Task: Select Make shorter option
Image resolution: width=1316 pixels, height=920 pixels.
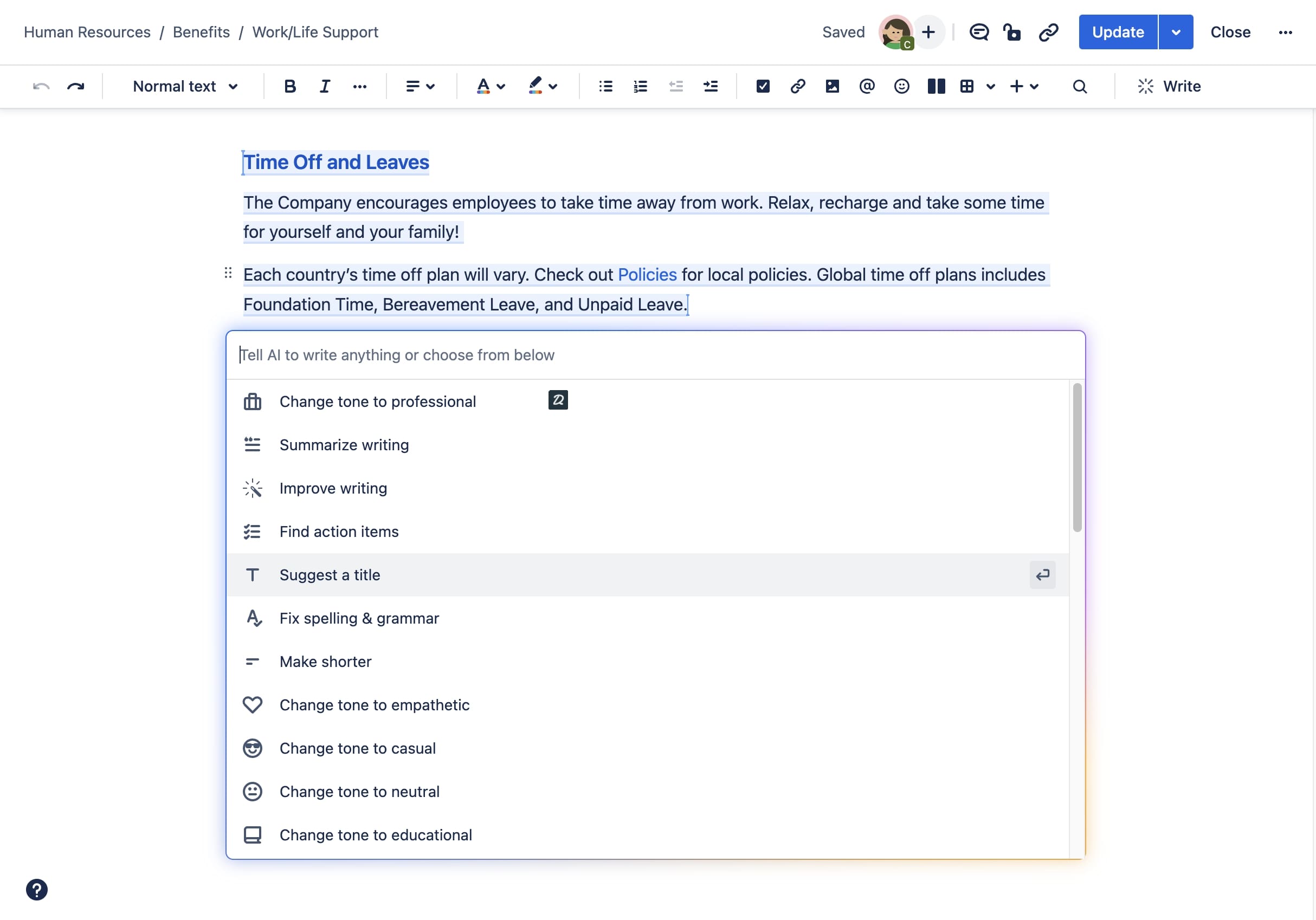Action: pyautogui.click(x=648, y=662)
